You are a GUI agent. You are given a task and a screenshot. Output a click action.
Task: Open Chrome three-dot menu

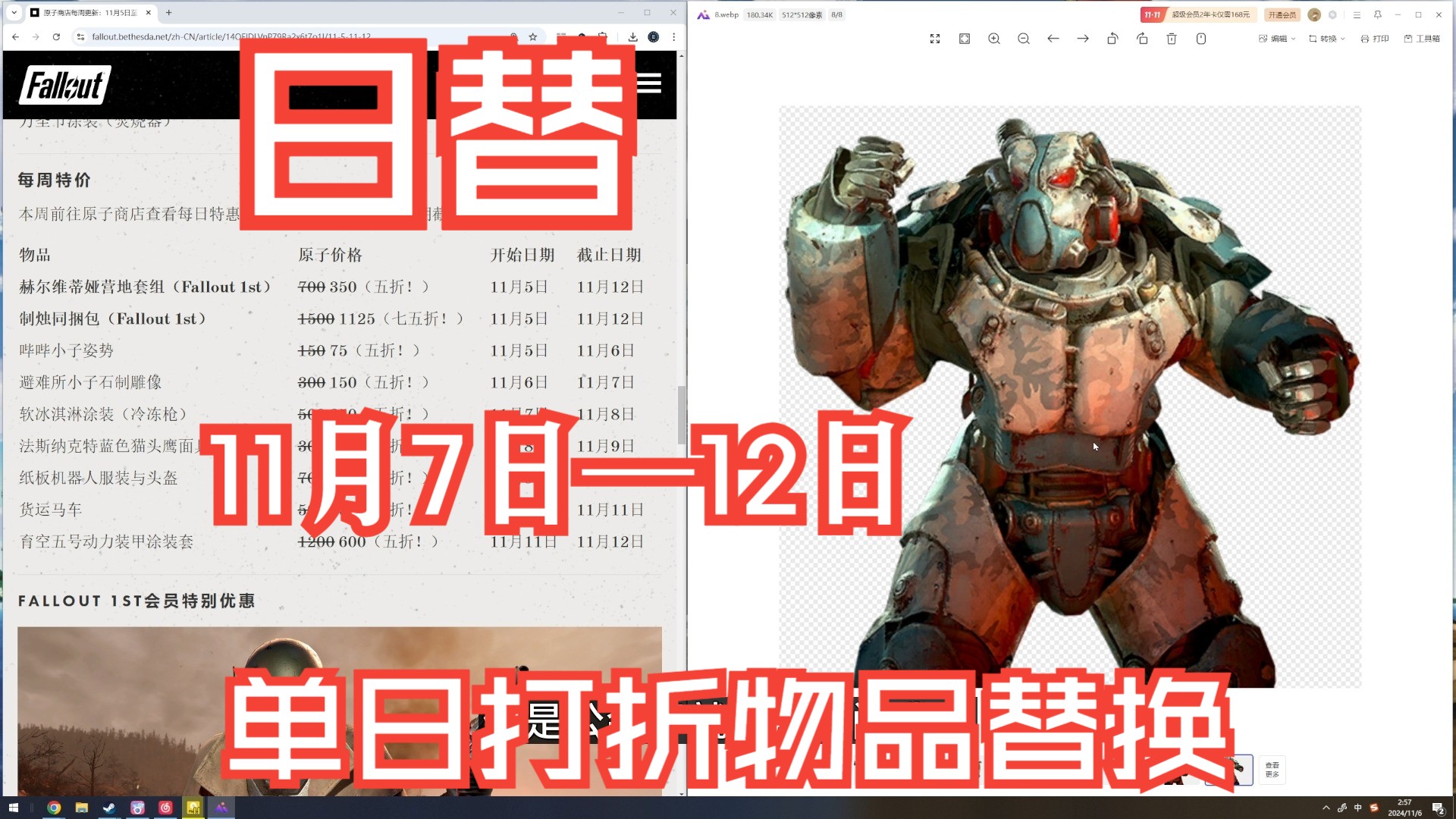pyautogui.click(x=673, y=36)
